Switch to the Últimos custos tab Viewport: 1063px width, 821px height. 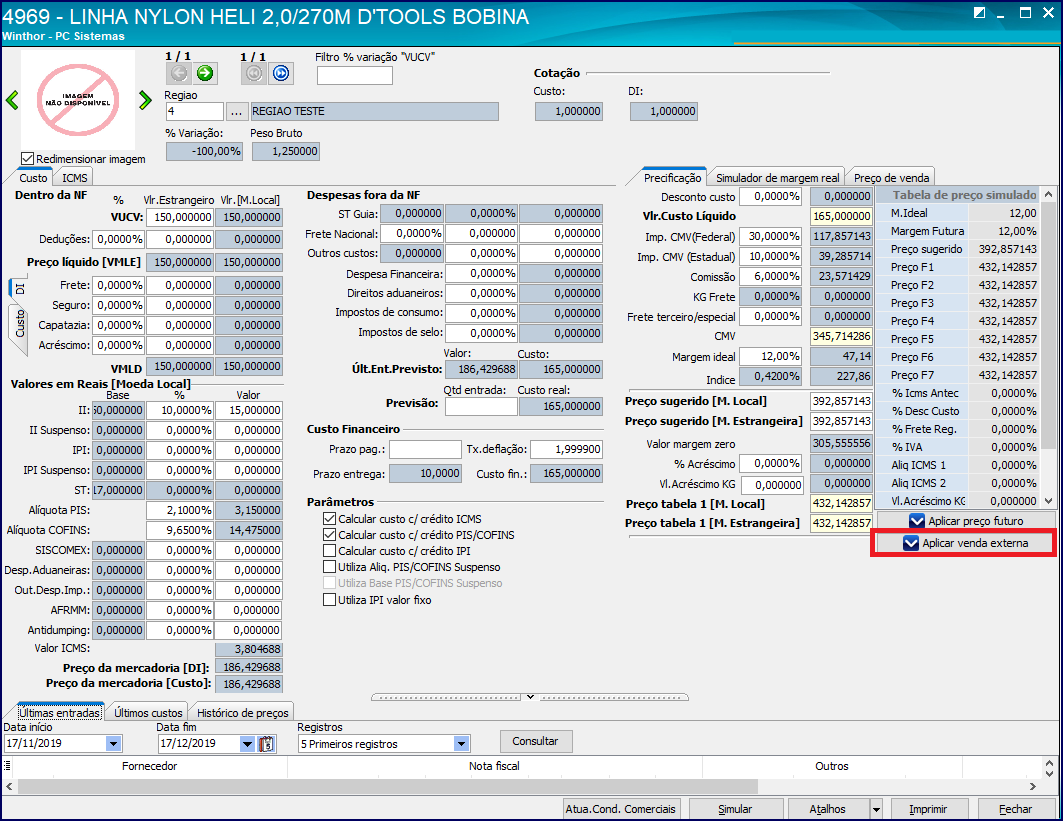148,713
